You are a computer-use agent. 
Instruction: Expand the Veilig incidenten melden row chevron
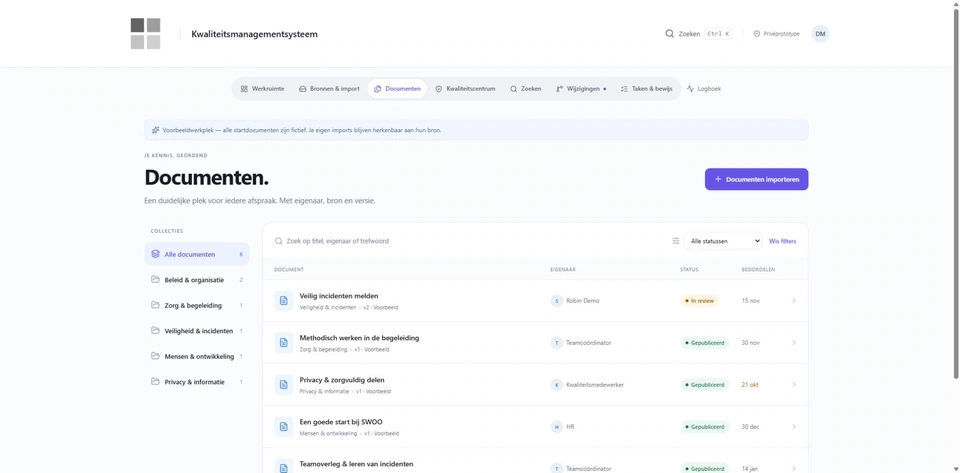click(x=794, y=301)
